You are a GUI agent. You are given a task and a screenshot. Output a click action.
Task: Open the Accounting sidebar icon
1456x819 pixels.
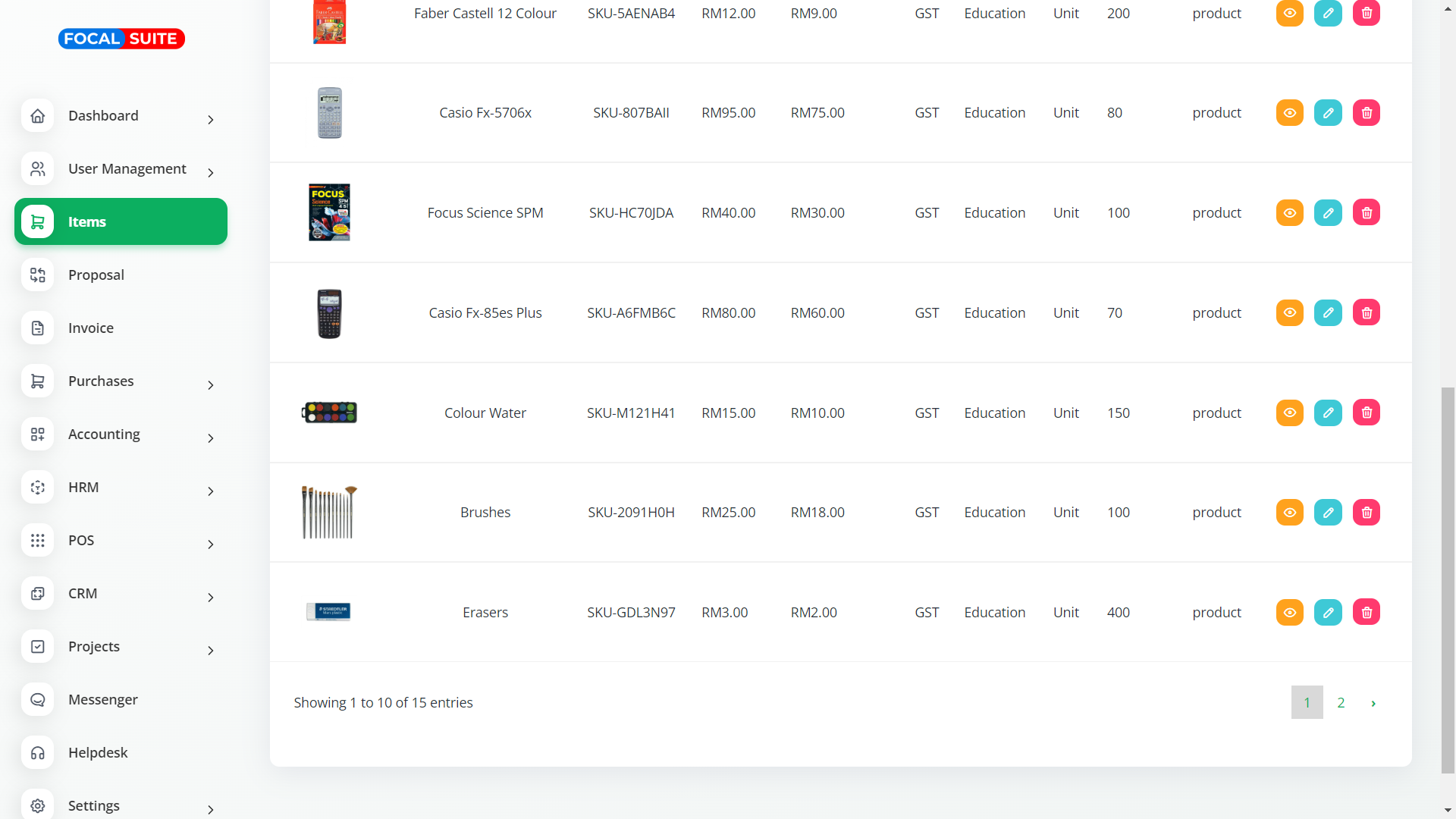coord(38,435)
